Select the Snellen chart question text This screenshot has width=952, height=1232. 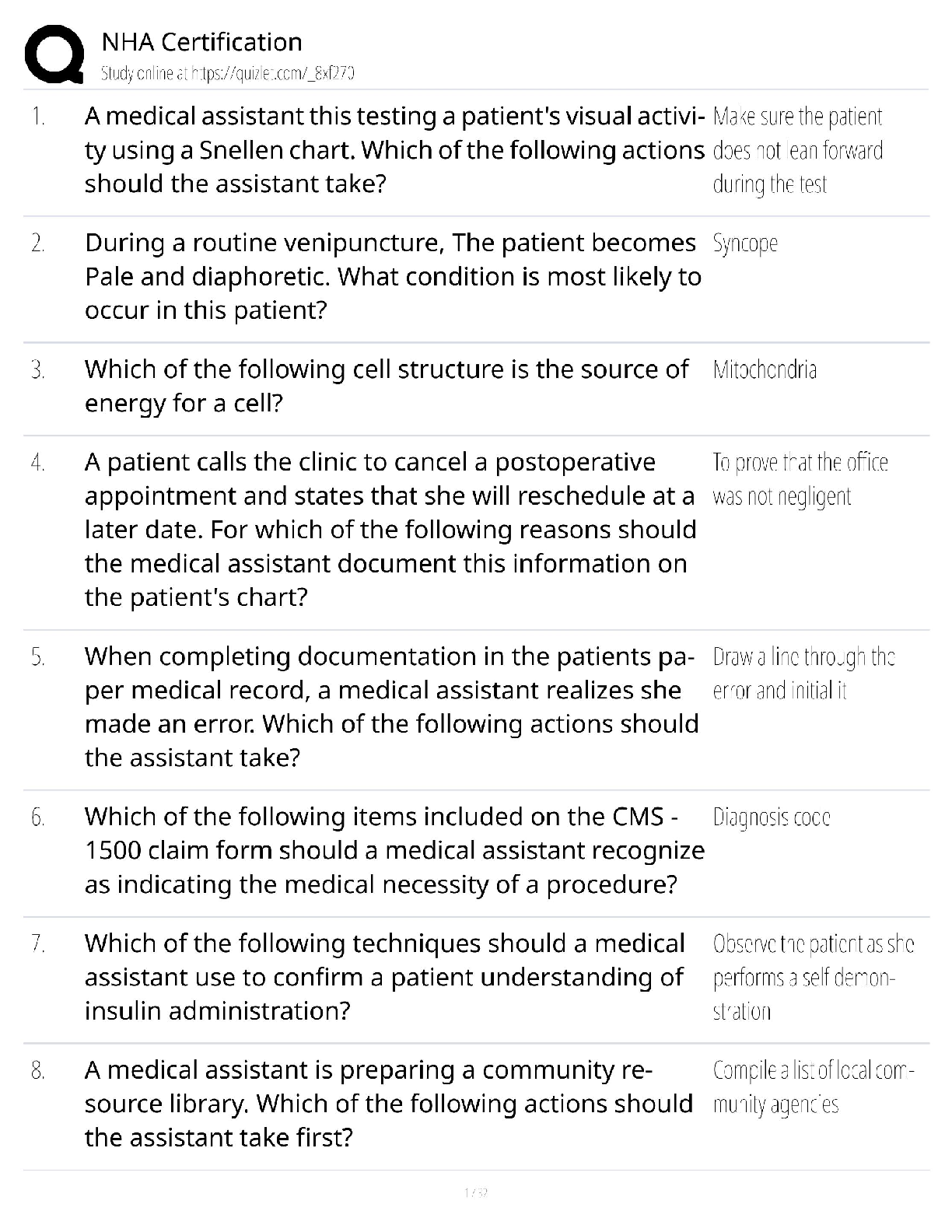394,150
